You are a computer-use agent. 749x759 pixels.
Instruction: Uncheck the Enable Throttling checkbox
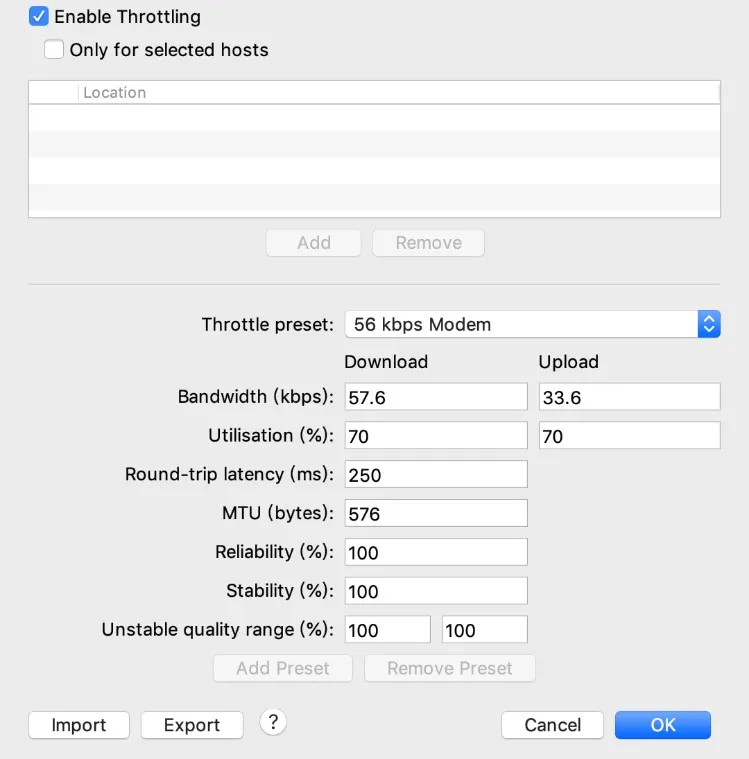pos(39,17)
